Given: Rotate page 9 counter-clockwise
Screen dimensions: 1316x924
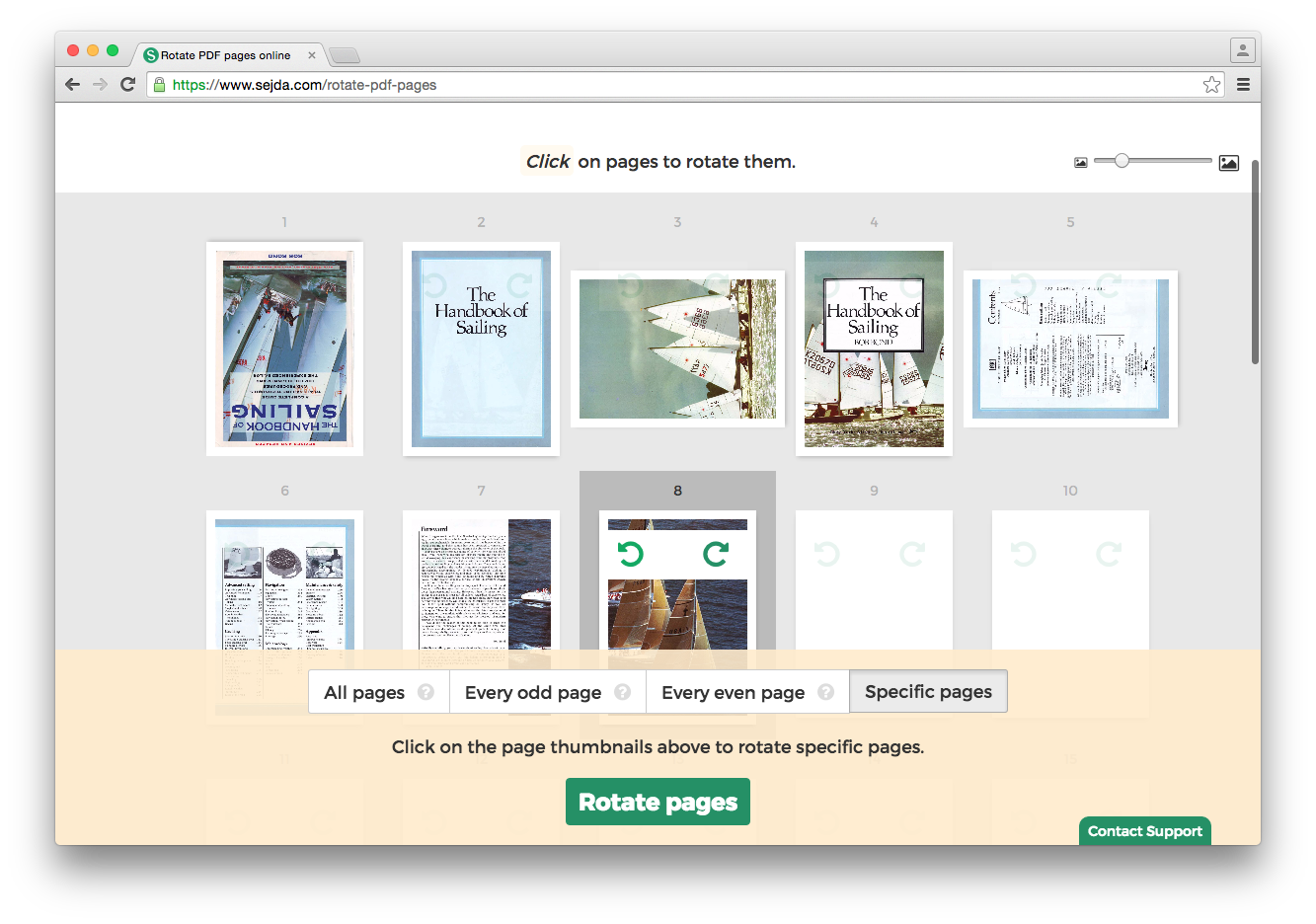Looking at the screenshot, I should point(827,555).
